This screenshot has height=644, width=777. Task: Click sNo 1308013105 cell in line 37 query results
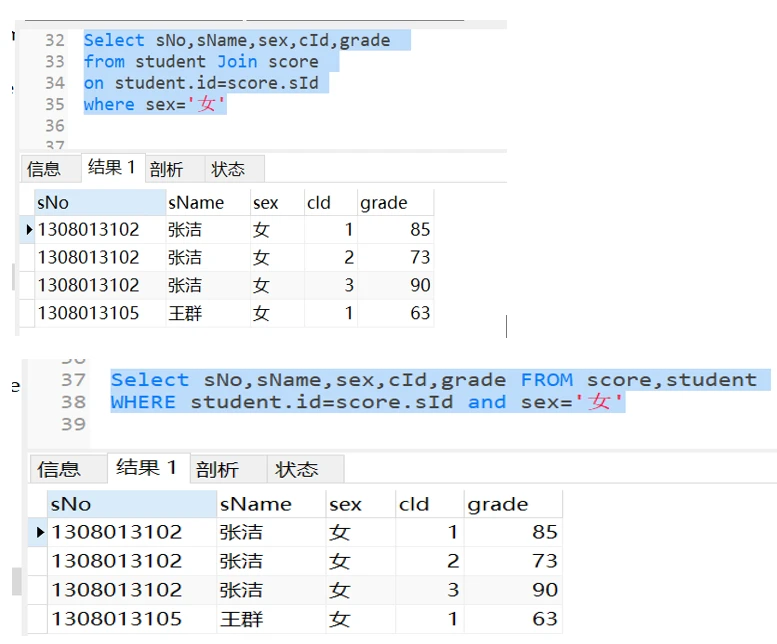pos(116,619)
